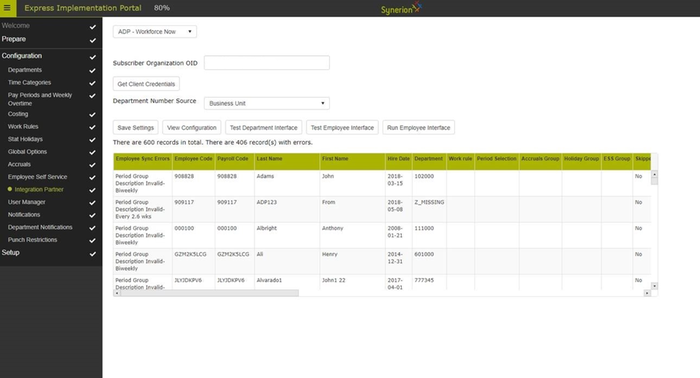
Task: Collapse the Configuration section in the sidebar
Action: [22, 56]
